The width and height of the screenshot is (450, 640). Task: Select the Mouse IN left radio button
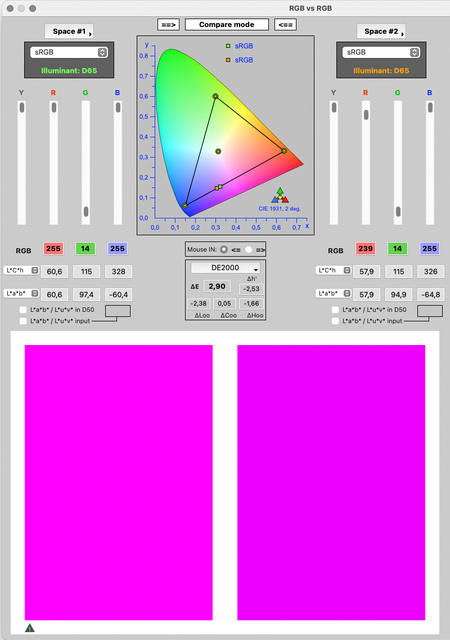click(x=224, y=249)
